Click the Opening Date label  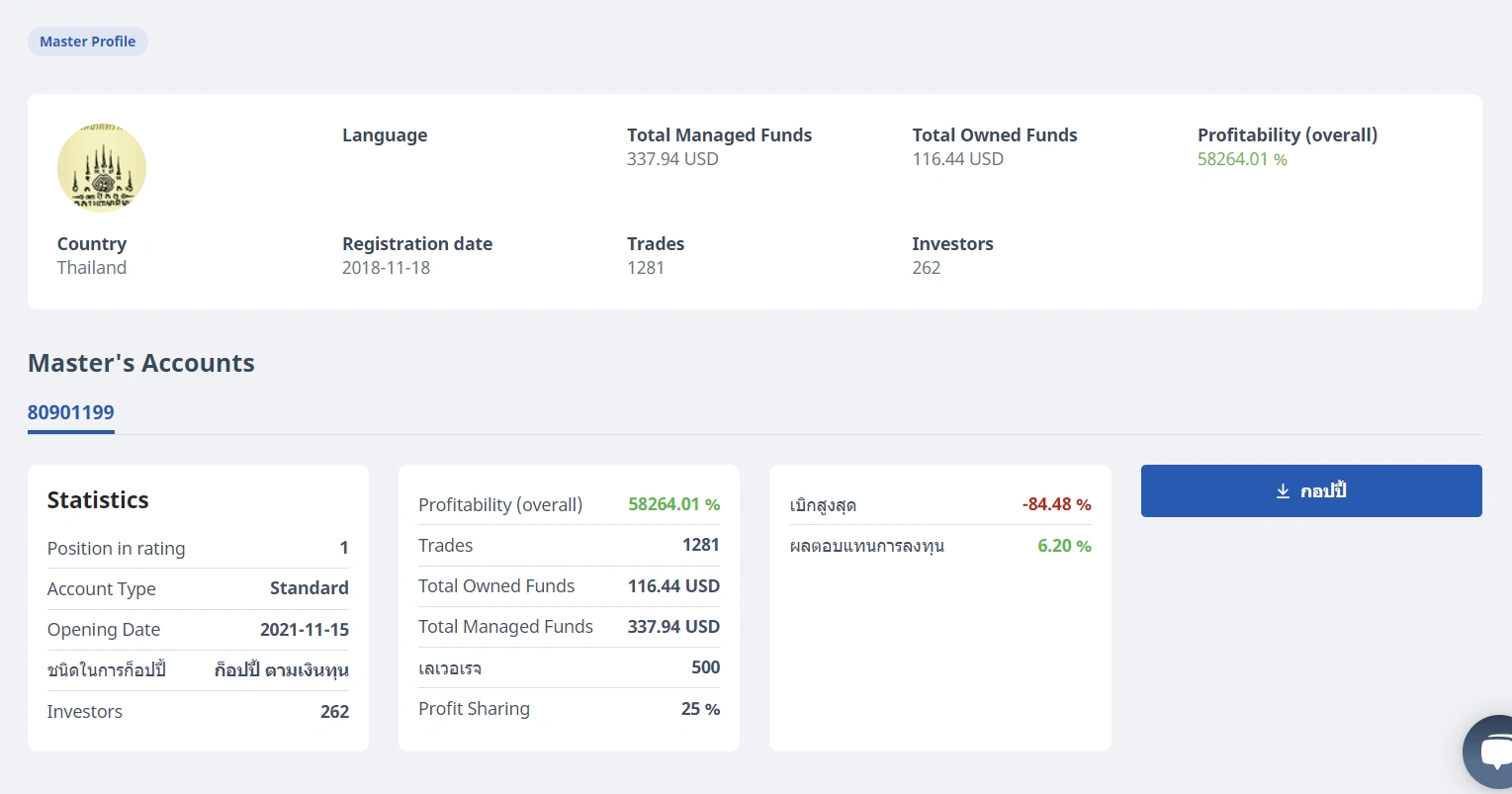(x=104, y=630)
